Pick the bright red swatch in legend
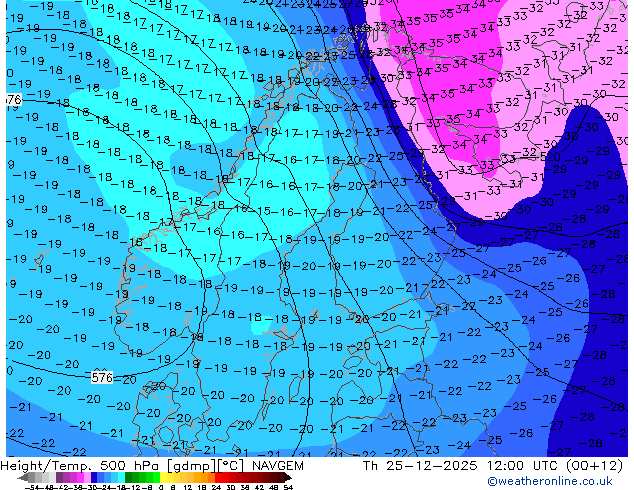Screen dimensions: 634x490 pyautogui.click(x=218, y=477)
